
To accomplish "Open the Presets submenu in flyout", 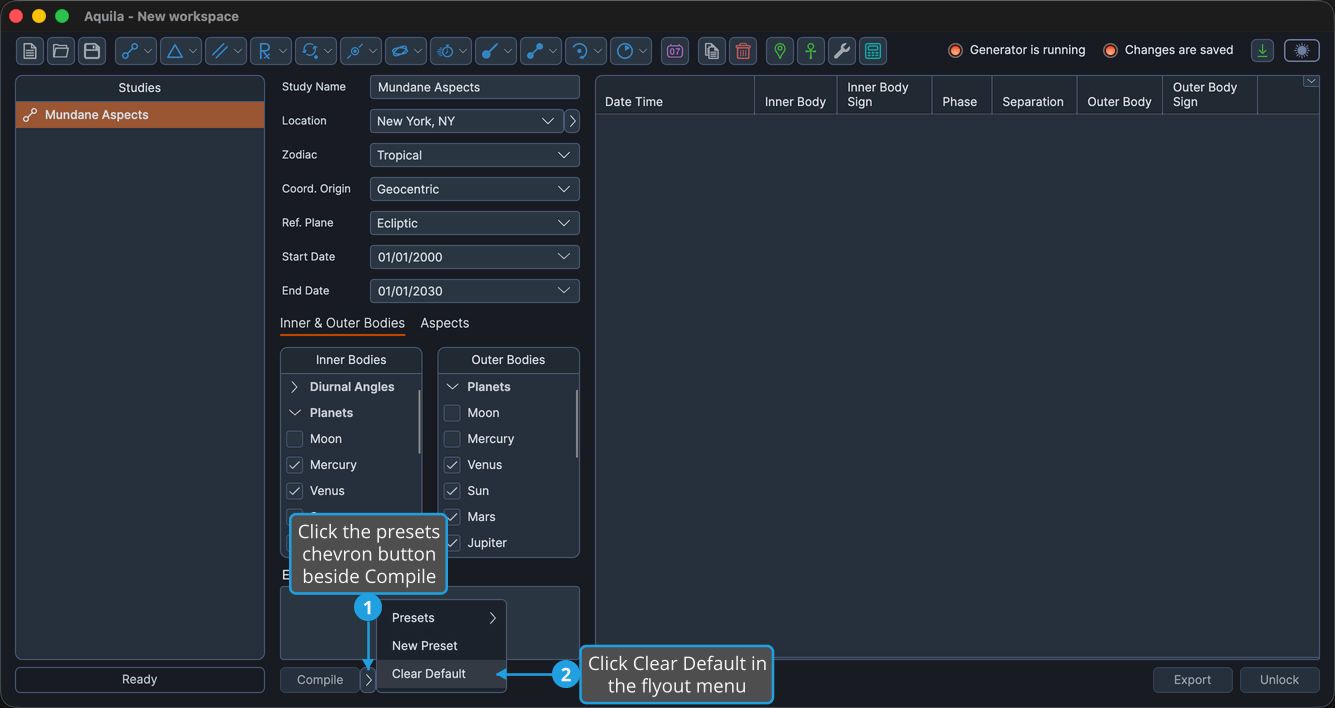I will (x=441, y=618).
